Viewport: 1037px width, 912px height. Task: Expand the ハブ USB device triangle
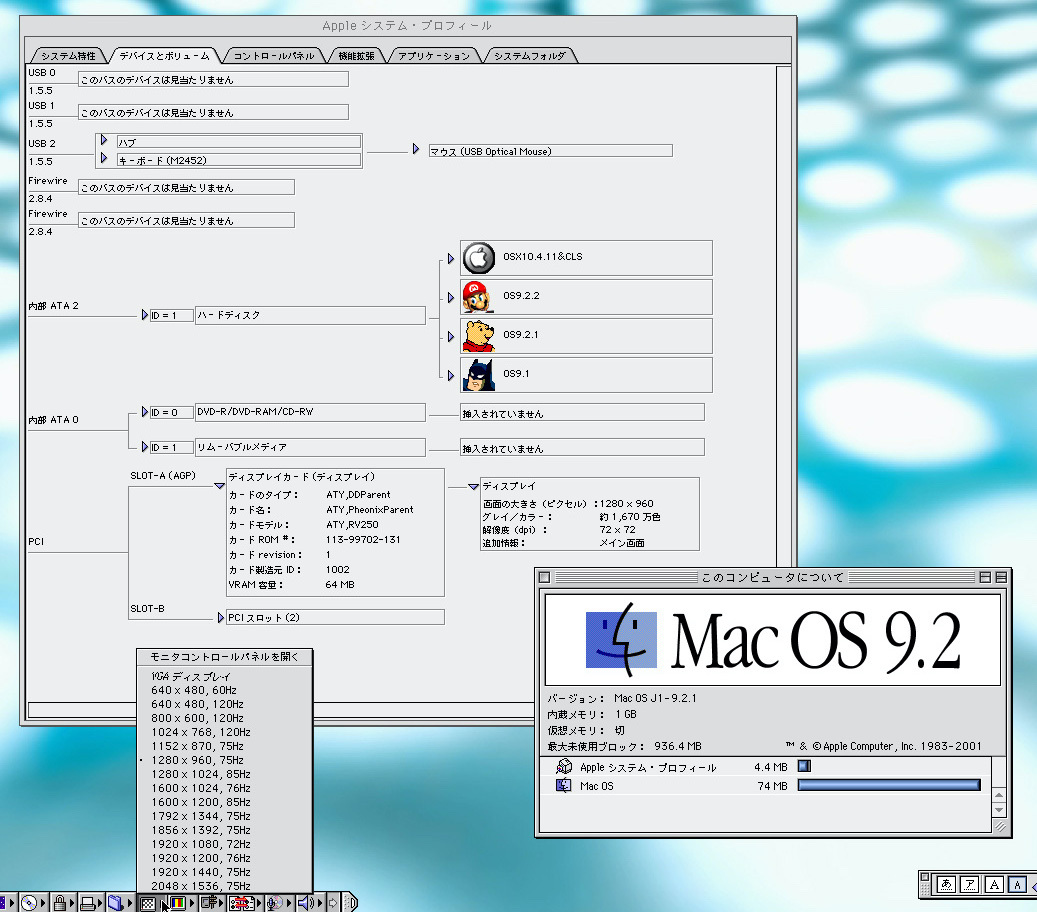[x=104, y=141]
